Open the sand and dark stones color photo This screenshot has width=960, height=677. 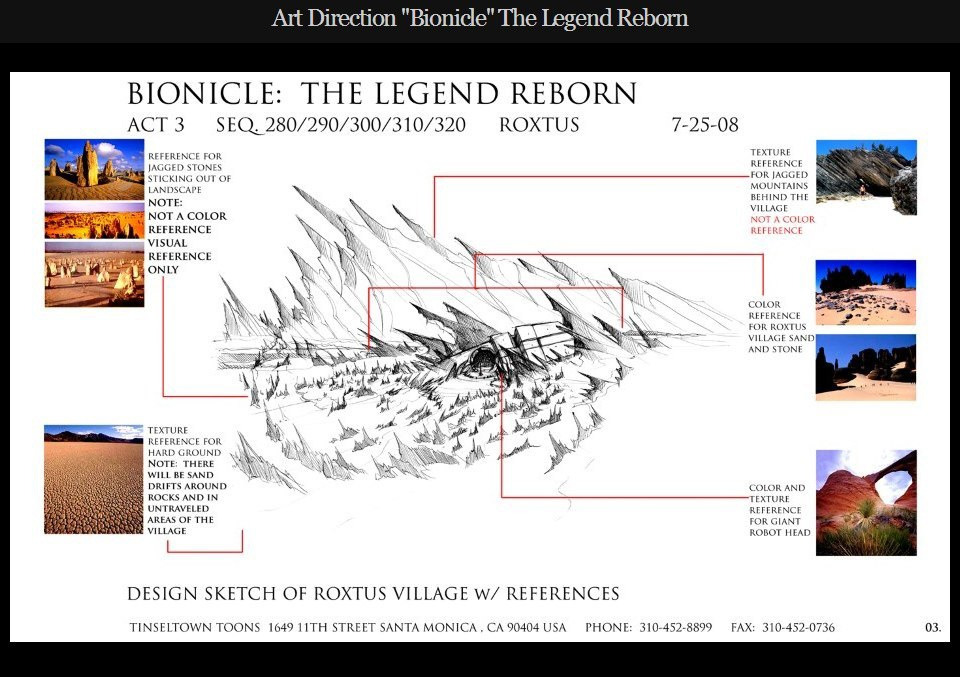[x=866, y=293]
